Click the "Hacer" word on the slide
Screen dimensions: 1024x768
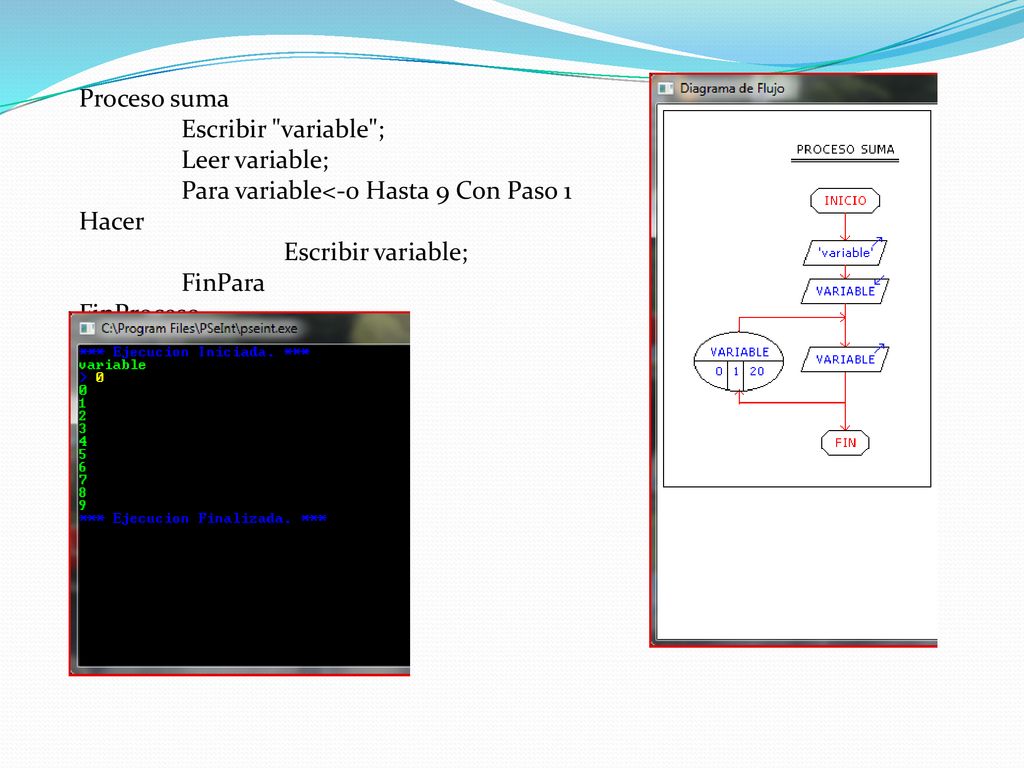(112, 221)
